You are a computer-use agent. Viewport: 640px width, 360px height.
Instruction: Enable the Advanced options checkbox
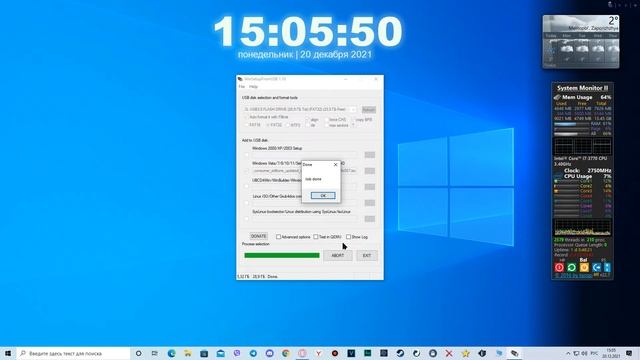(x=278, y=237)
